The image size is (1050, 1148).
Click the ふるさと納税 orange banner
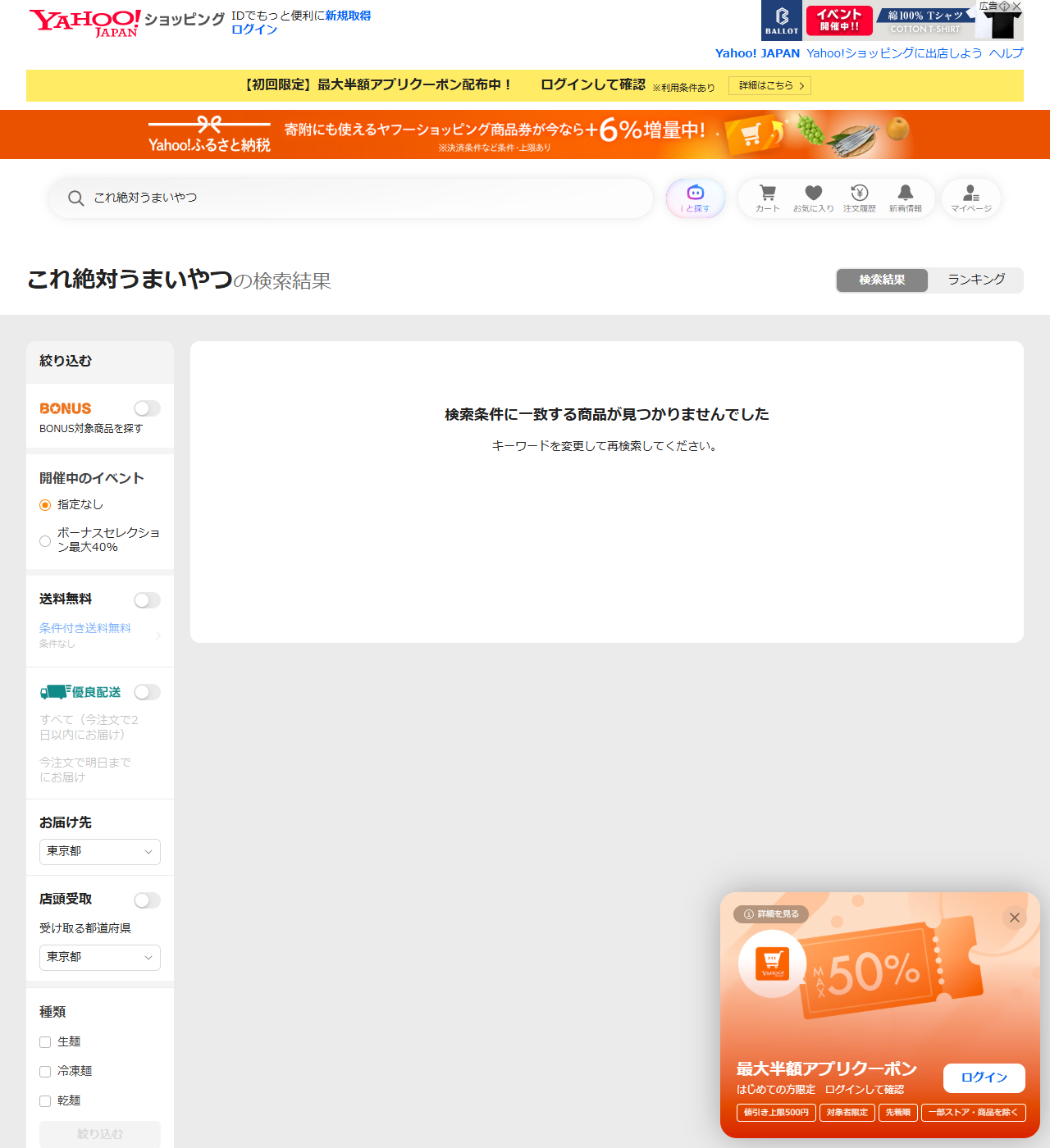click(x=525, y=134)
